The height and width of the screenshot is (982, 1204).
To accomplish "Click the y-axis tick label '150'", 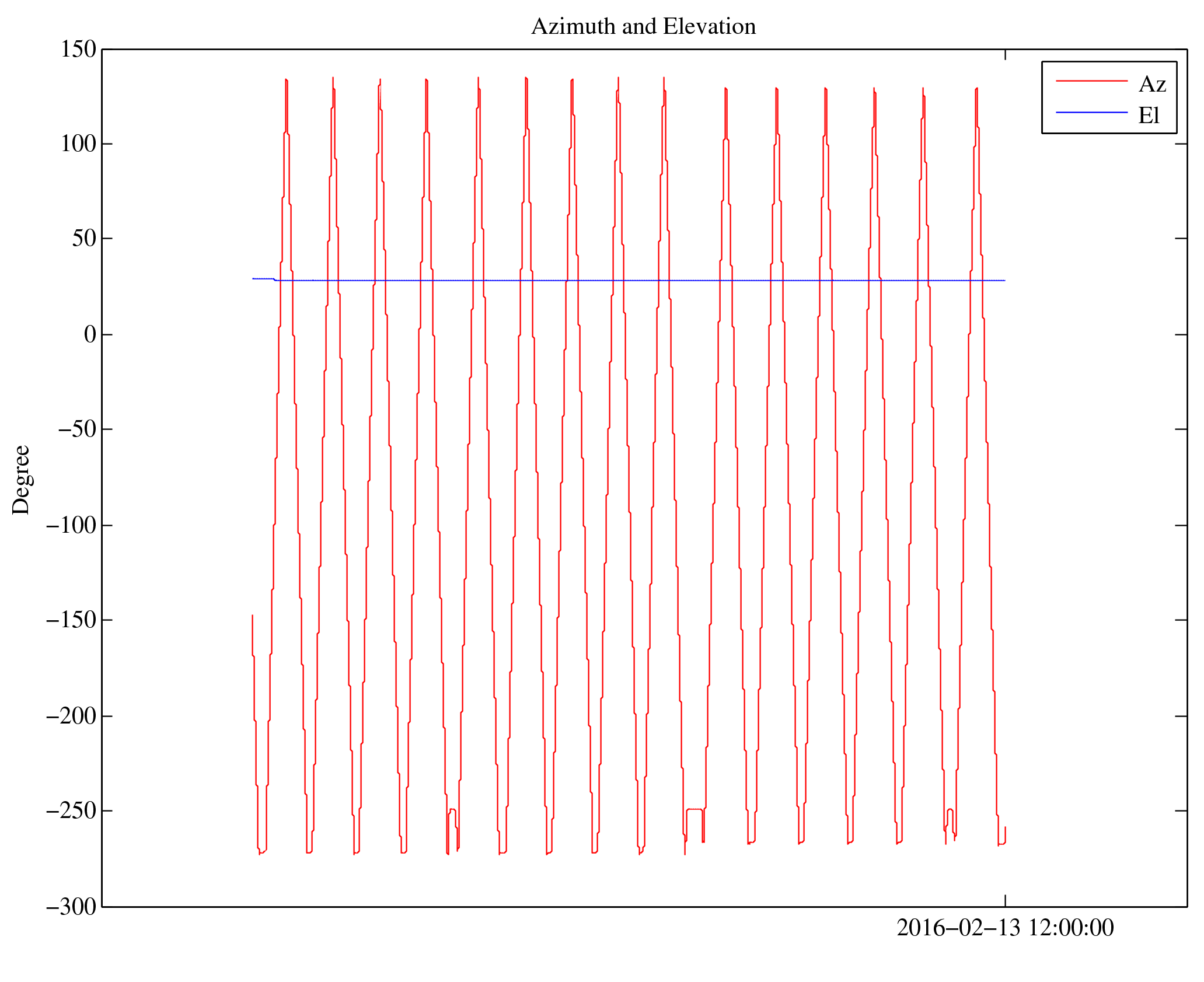I will [78, 50].
